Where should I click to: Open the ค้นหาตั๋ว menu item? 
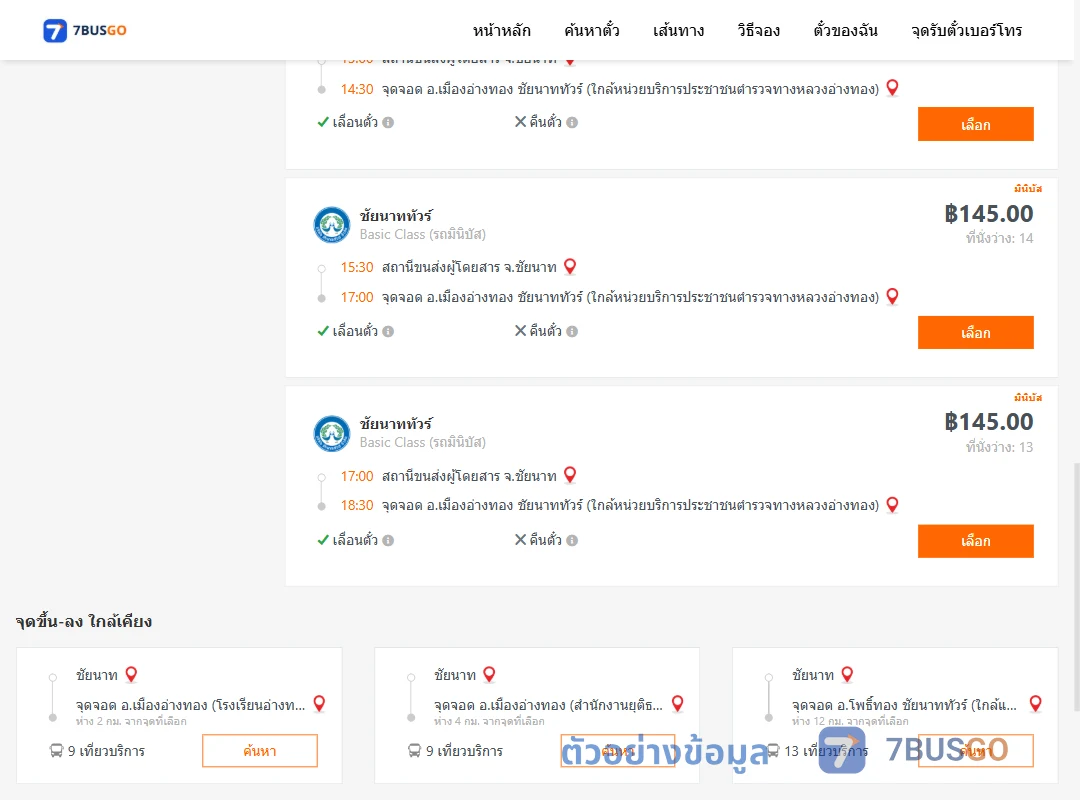click(x=592, y=30)
